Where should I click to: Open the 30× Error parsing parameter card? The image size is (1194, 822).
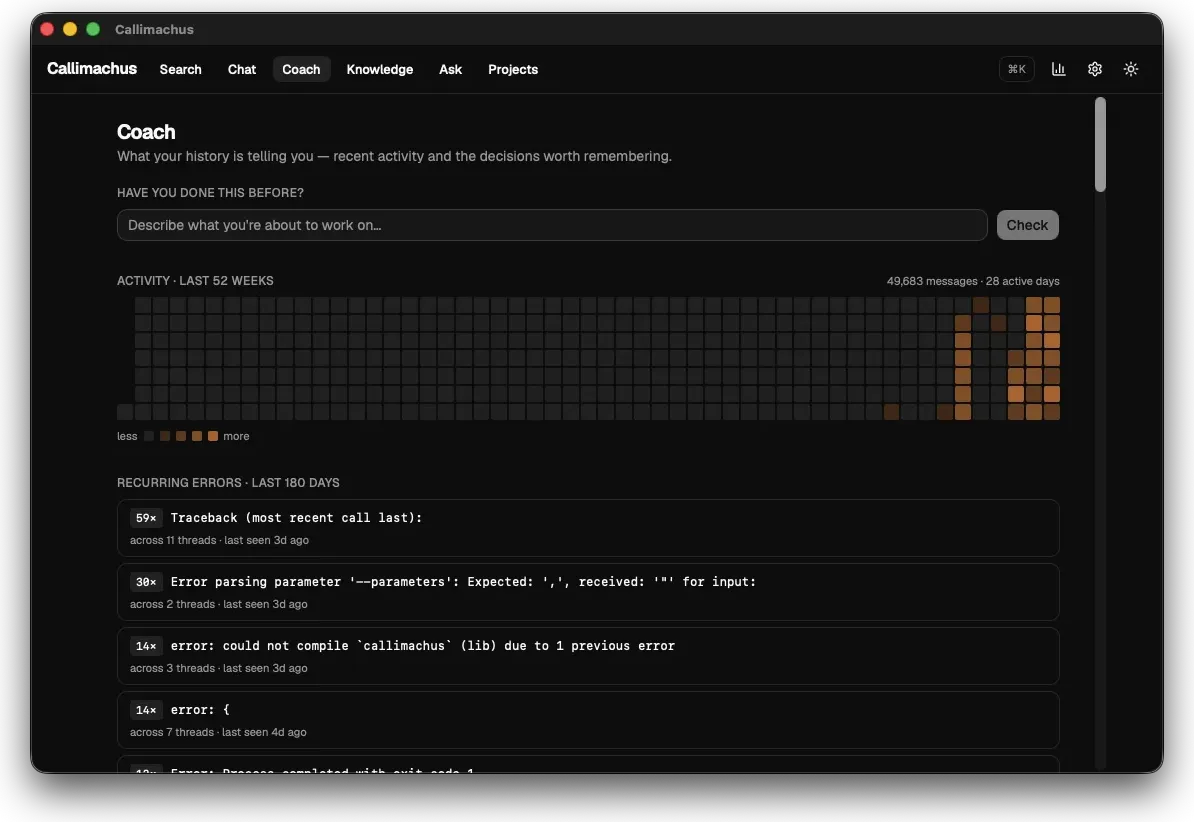(588, 592)
